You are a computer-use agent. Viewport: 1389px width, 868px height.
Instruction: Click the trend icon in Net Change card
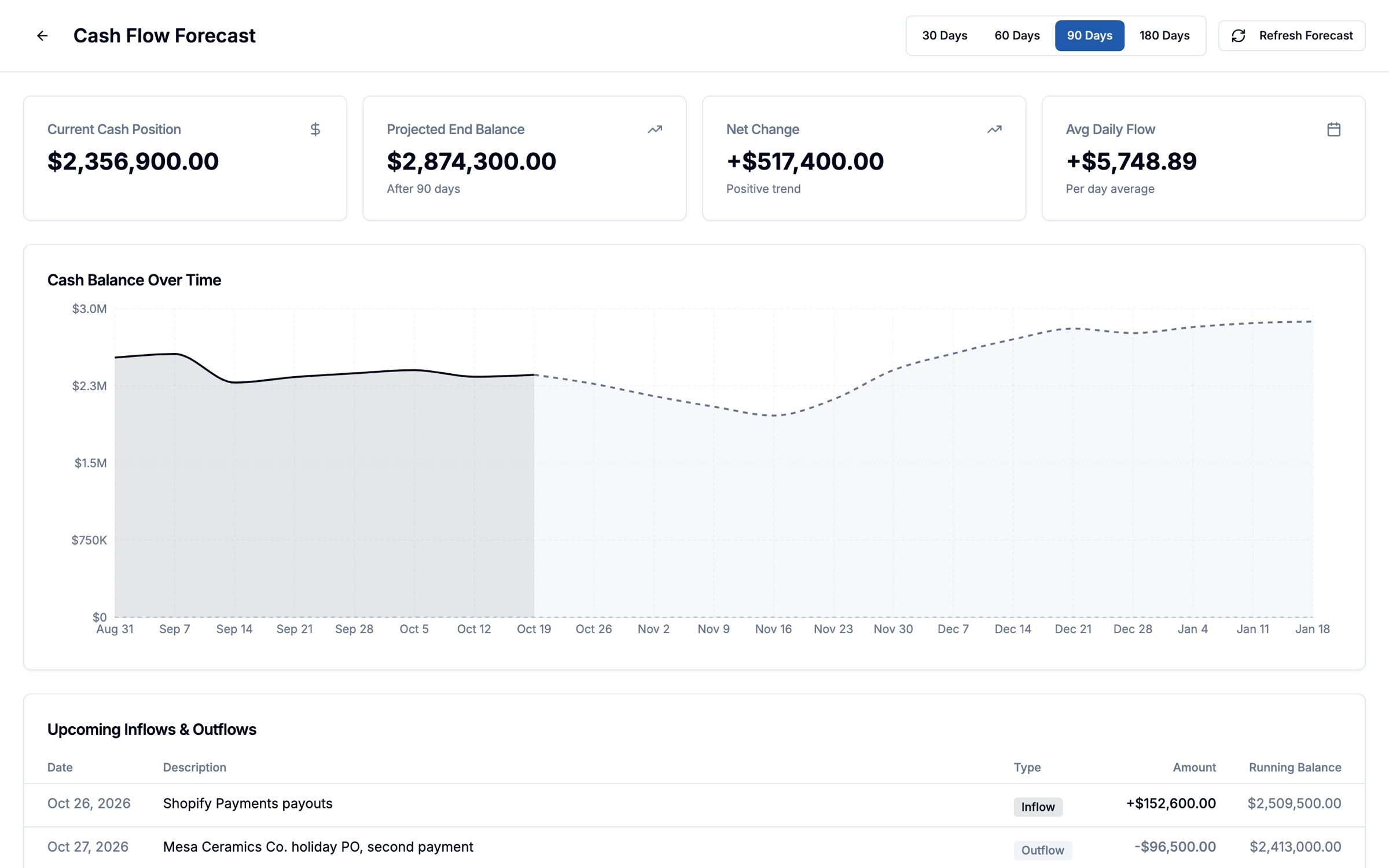994,129
